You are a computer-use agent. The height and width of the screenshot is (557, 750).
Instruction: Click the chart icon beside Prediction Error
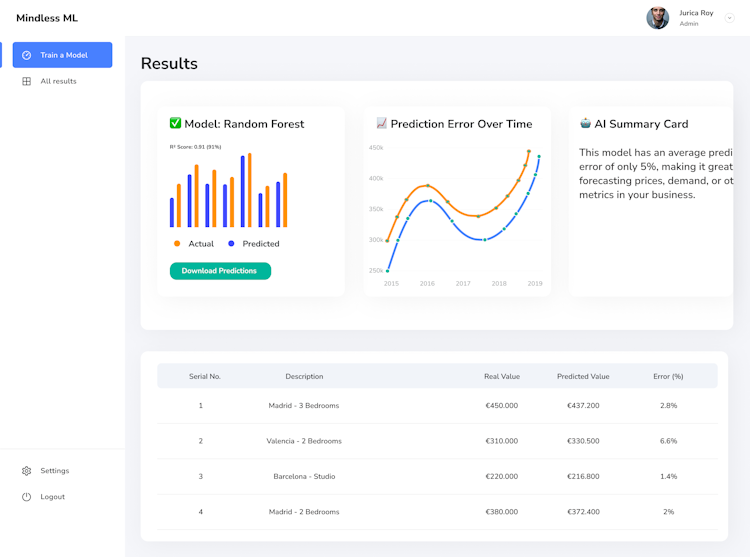[x=381, y=123]
